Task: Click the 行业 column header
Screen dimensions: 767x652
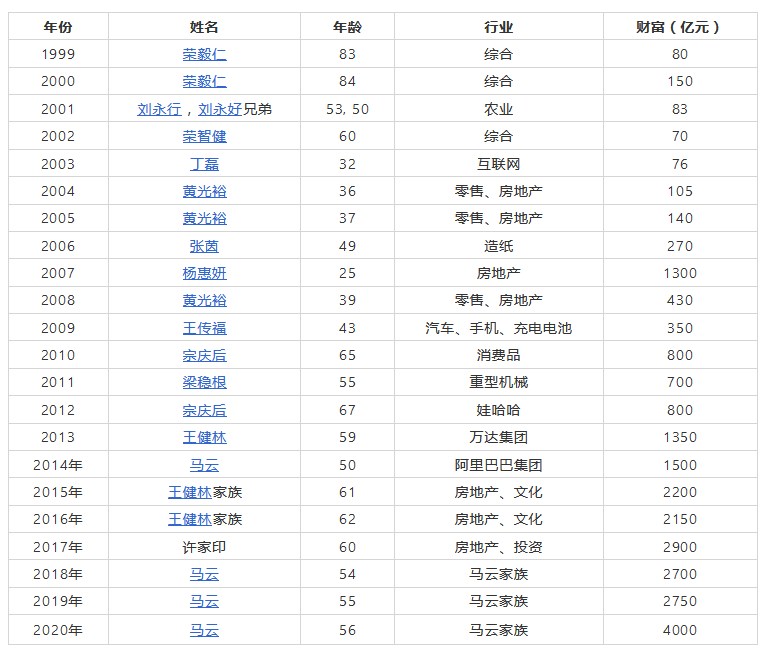Action: [498, 26]
